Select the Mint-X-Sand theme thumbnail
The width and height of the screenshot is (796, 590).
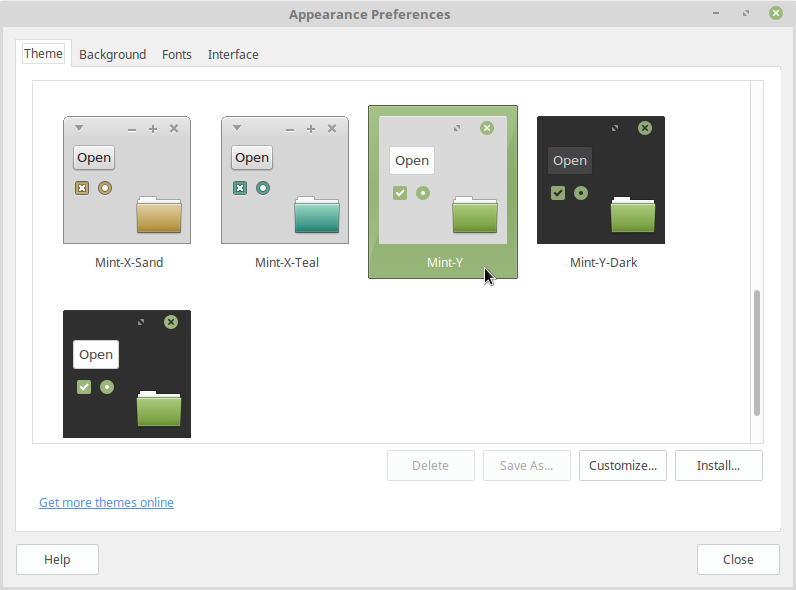(127, 180)
